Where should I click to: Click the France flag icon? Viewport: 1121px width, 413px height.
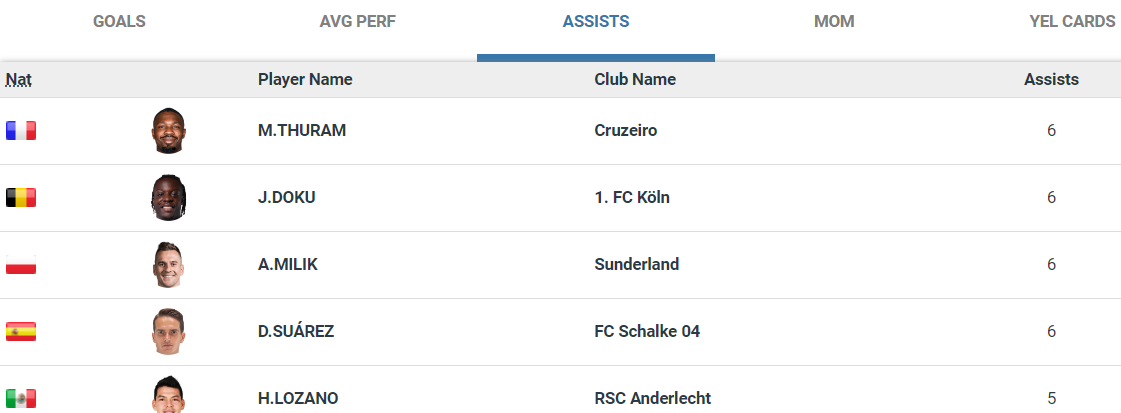pyautogui.click(x=21, y=131)
